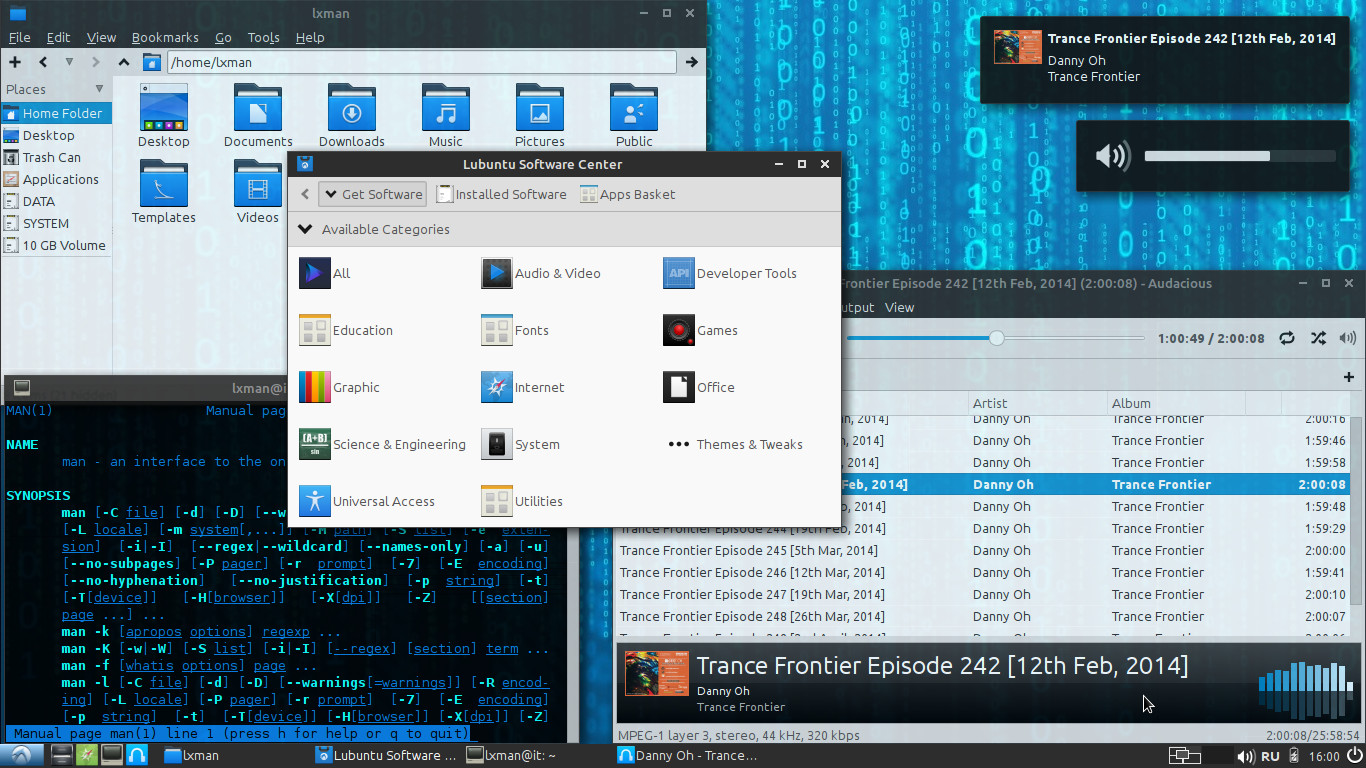Click the go arrow beside the path bar
Screen dimensions: 1366x768
[x=691, y=62]
